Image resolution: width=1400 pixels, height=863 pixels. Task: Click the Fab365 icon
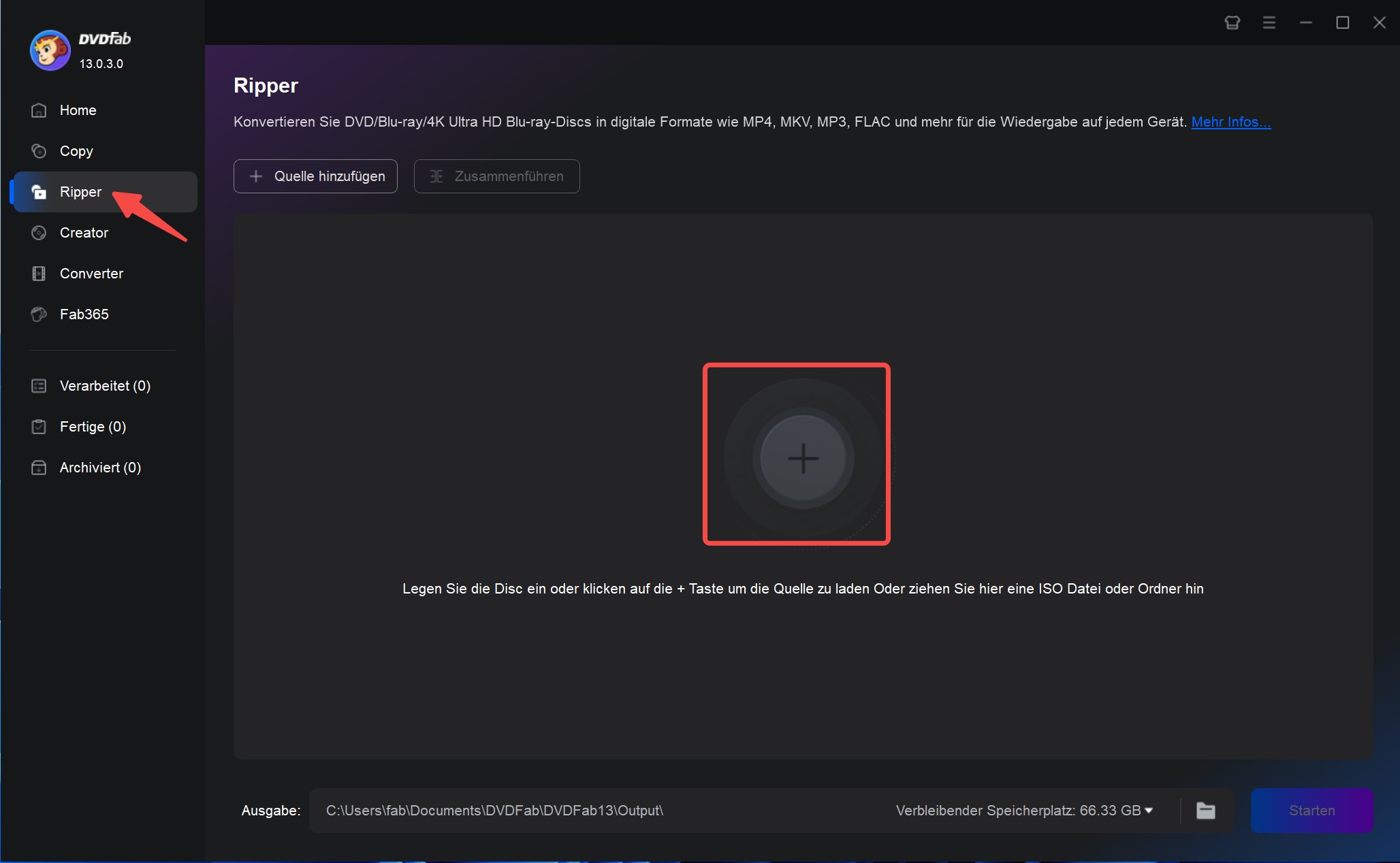point(39,314)
